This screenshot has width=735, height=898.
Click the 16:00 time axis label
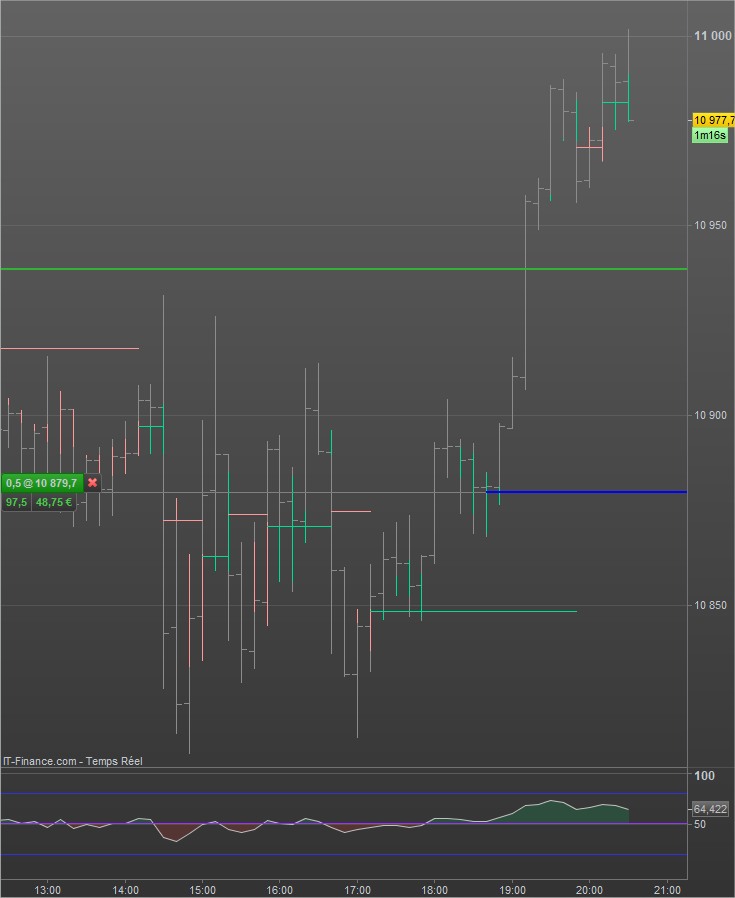coord(280,890)
